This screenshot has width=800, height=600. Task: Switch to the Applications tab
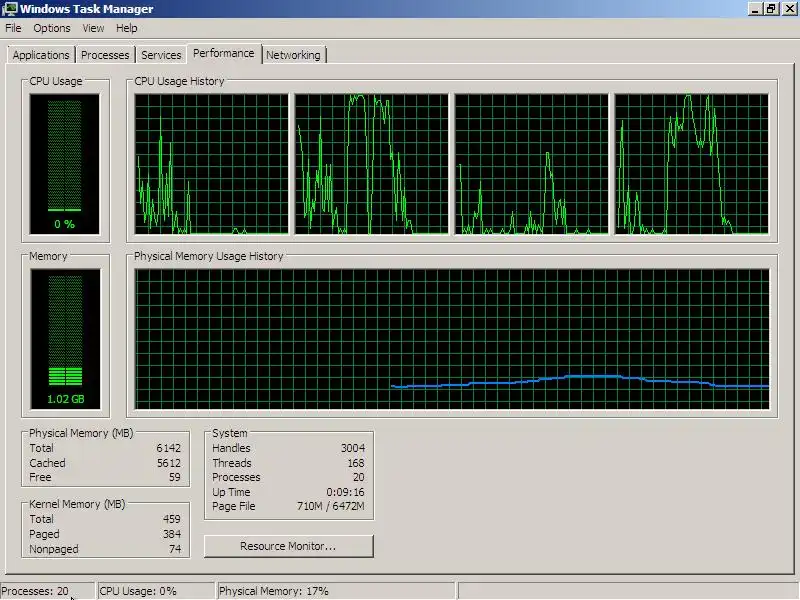point(41,55)
